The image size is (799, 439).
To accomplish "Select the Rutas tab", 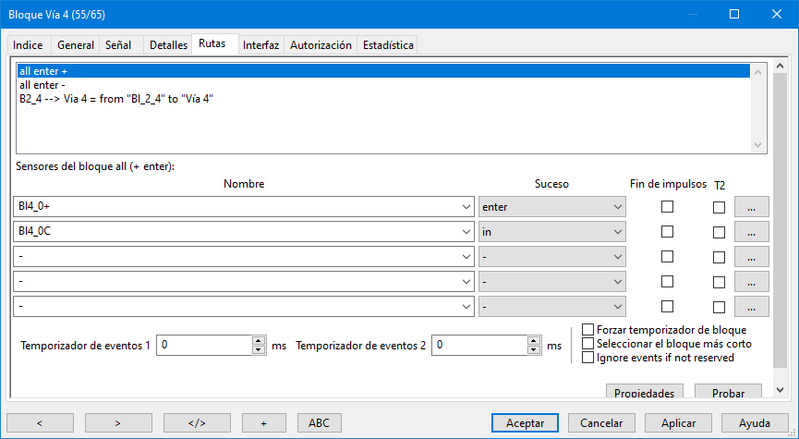I will point(212,43).
